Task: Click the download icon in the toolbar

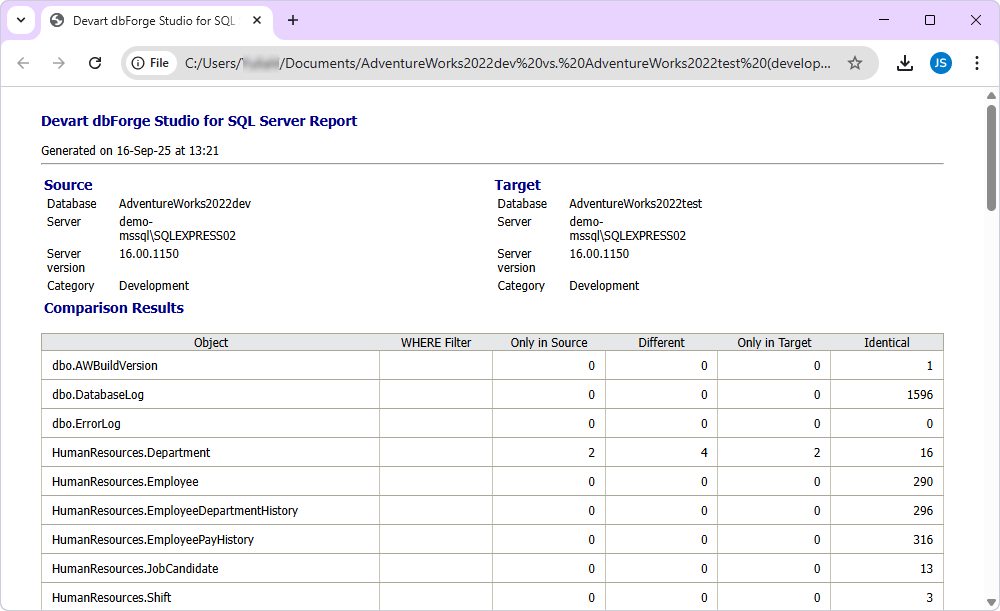Action: 904,62
